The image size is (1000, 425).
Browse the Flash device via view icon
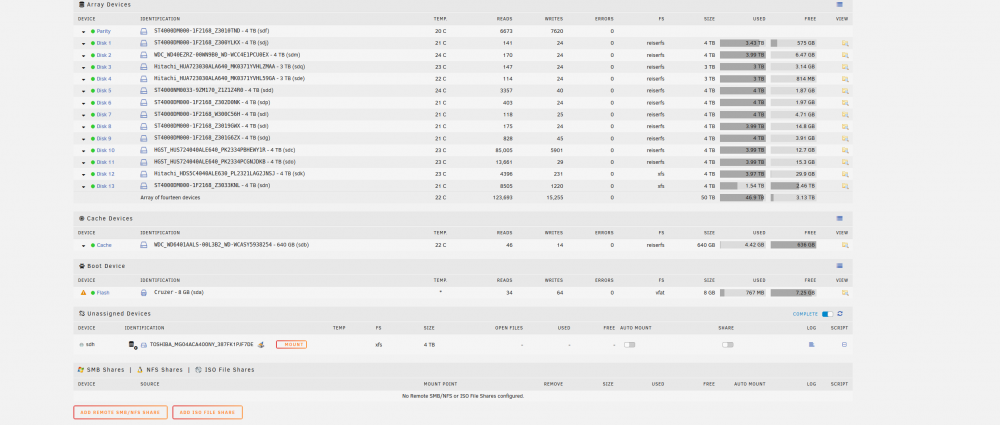[x=844, y=293]
